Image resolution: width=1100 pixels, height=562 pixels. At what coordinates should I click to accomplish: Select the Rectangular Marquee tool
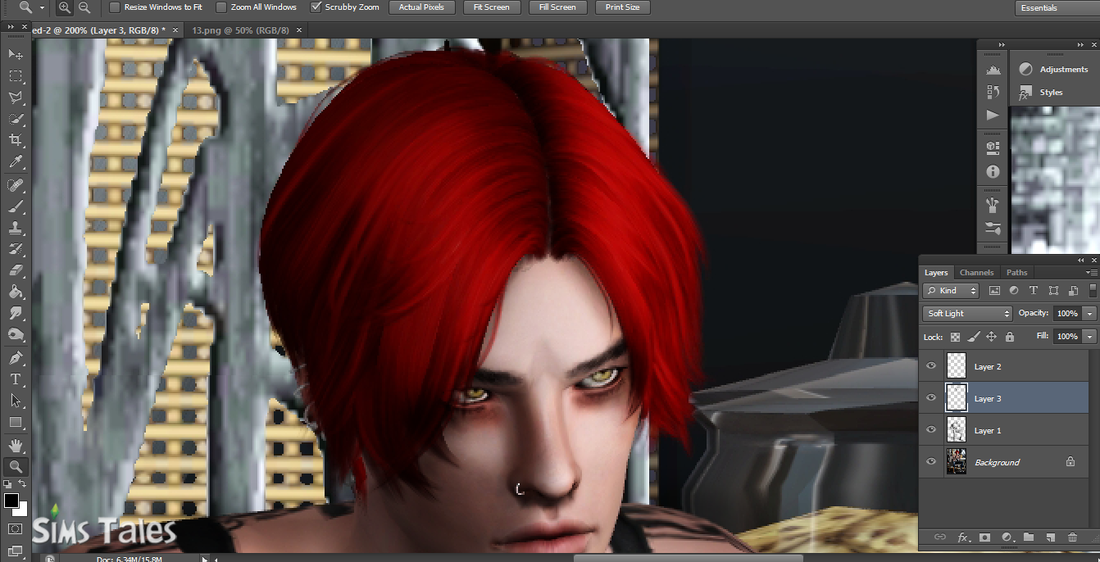[15, 76]
